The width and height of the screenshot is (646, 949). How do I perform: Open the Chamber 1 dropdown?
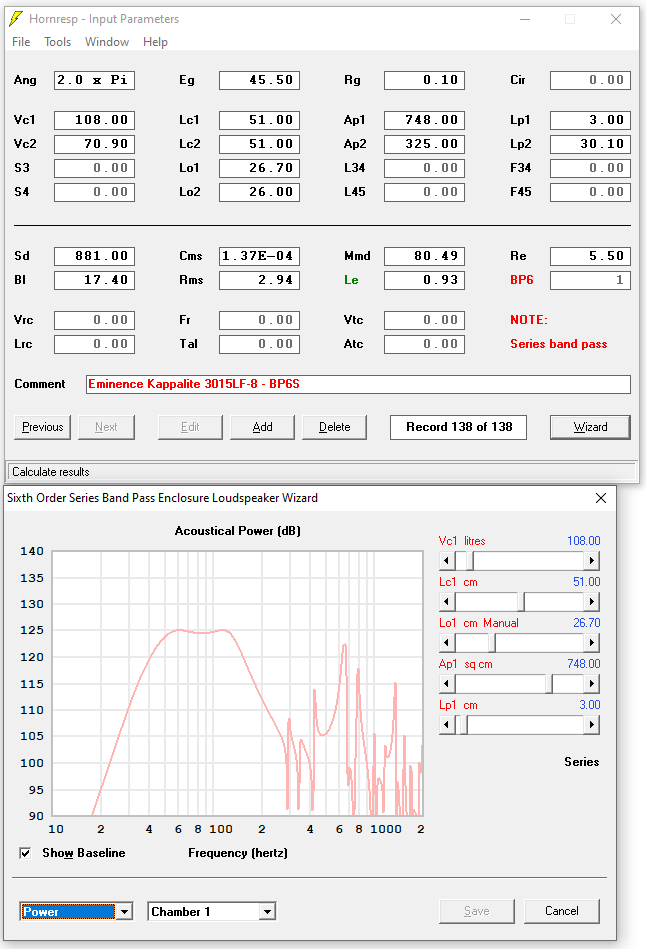point(267,911)
